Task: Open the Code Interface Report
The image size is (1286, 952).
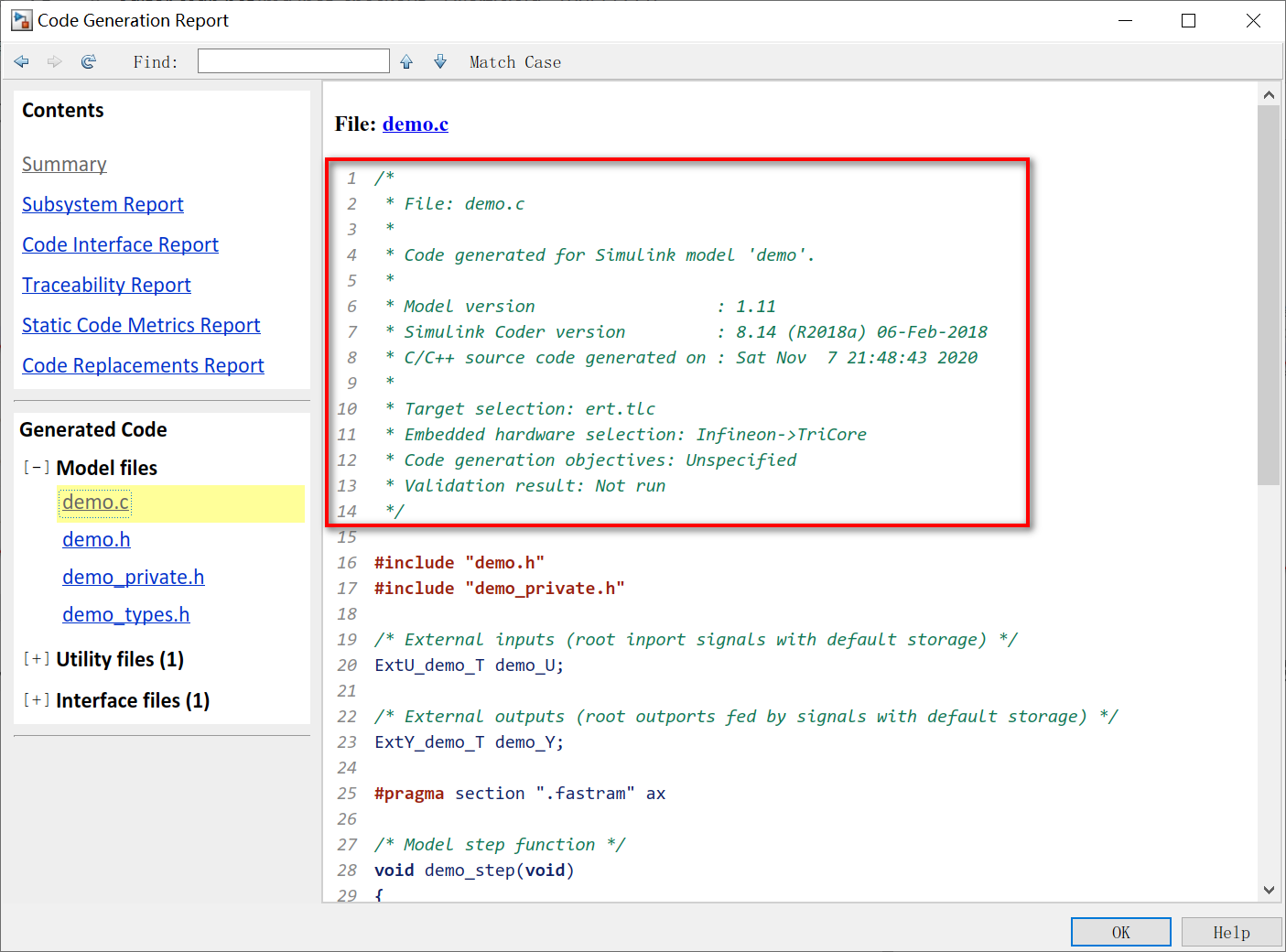Action: (120, 244)
